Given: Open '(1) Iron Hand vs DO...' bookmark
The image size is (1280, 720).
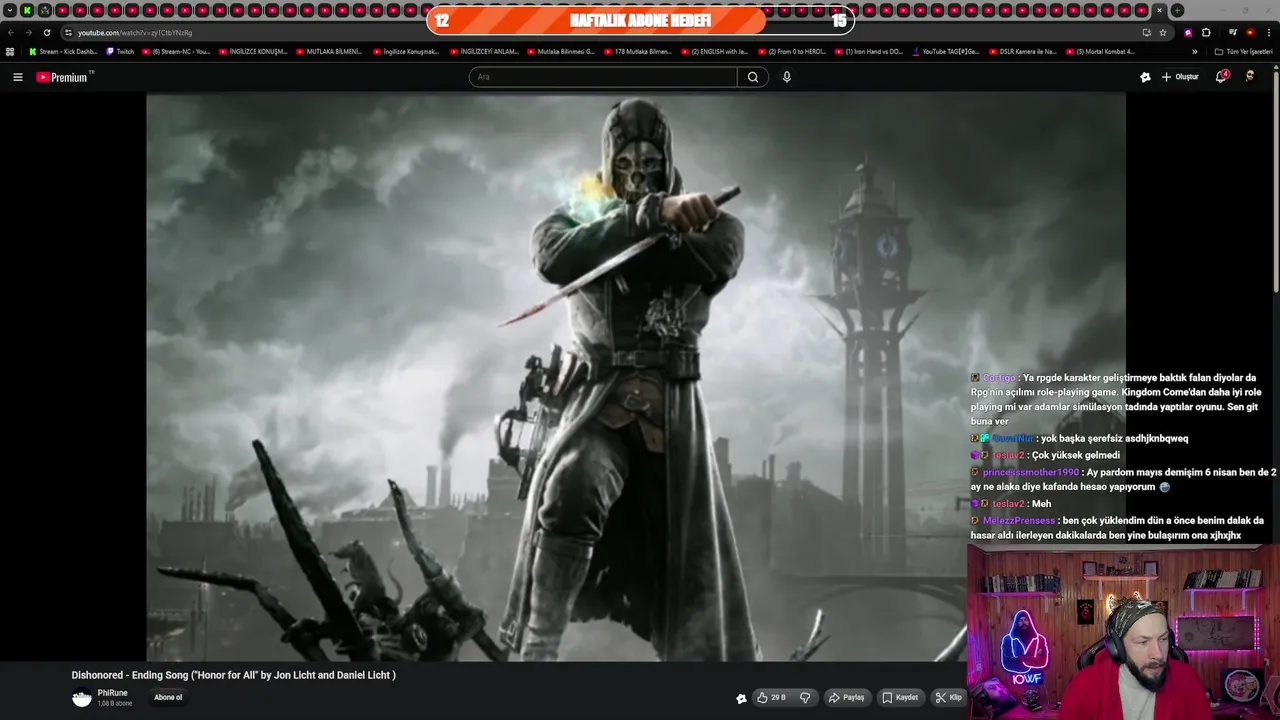Looking at the screenshot, I should pyautogui.click(x=869, y=51).
